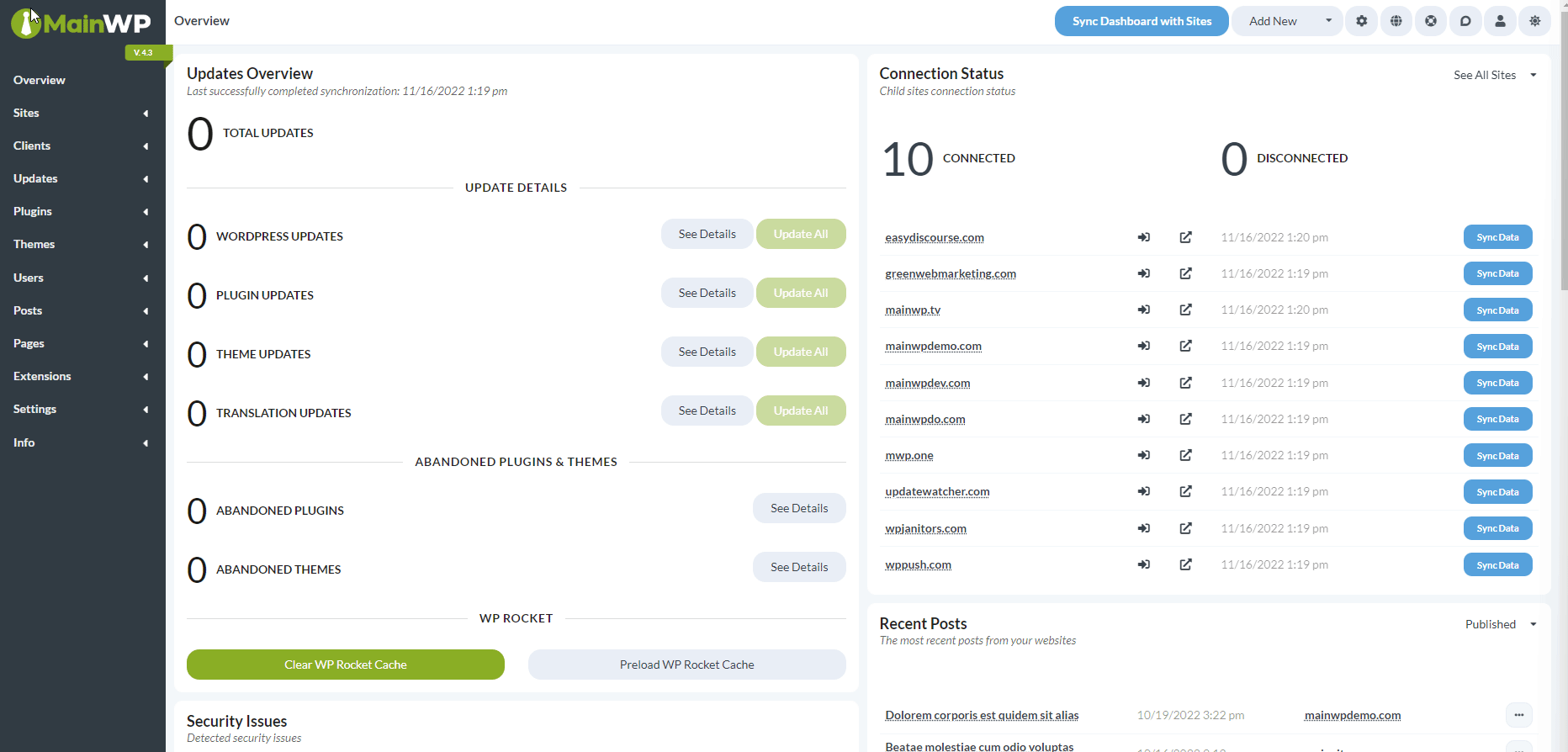This screenshot has height=752, width=1568.
Task: Open post Dolorem corporis est quidem sit alias
Action: 982,716
